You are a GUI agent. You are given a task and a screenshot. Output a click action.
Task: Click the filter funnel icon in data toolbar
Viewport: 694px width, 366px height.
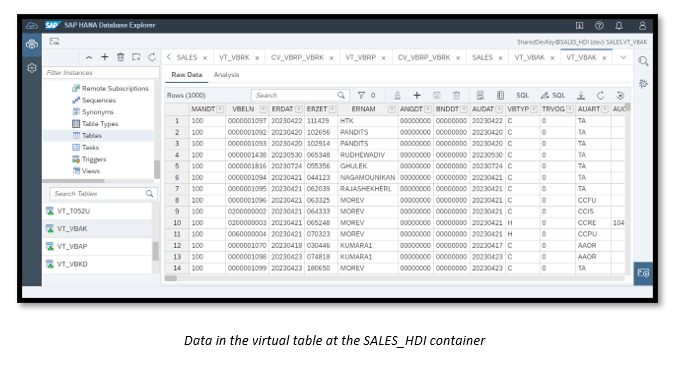(361, 95)
